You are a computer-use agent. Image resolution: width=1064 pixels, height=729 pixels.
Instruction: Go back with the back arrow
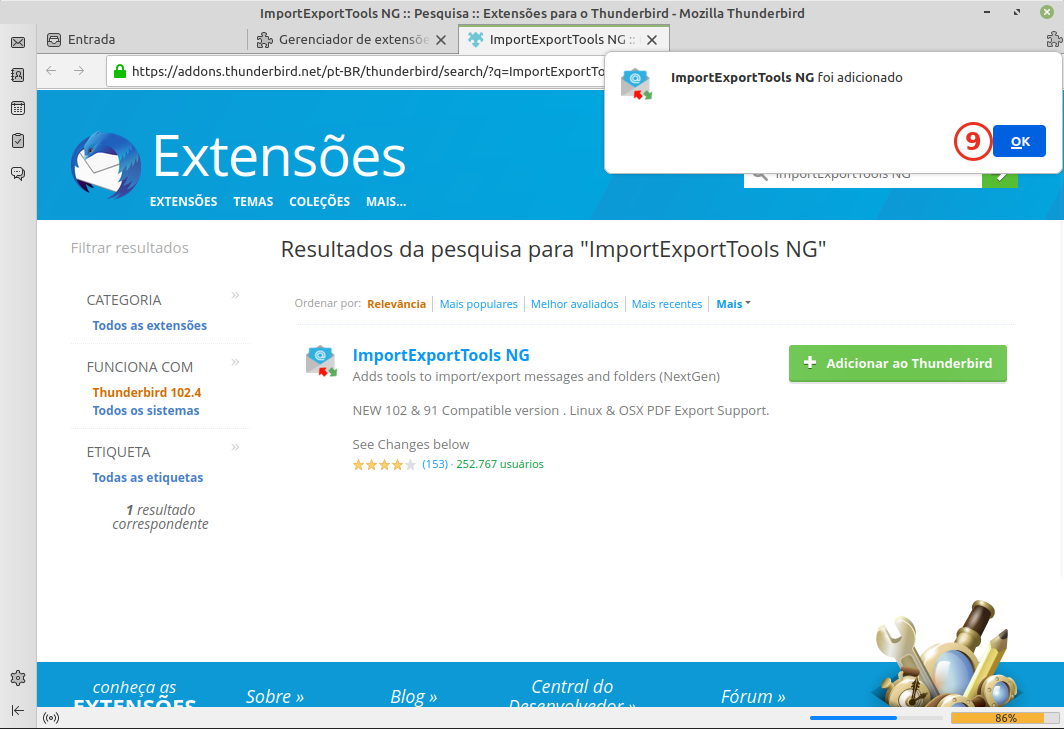pos(51,71)
